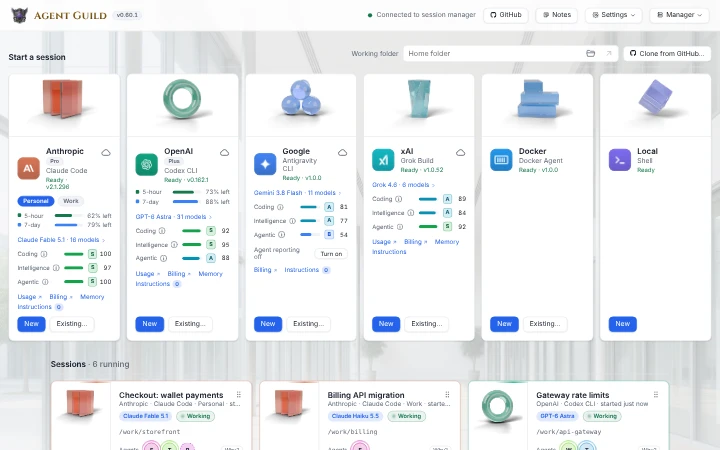Expand the Settings dropdown
This screenshot has width=720, height=450.
point(614,15)
